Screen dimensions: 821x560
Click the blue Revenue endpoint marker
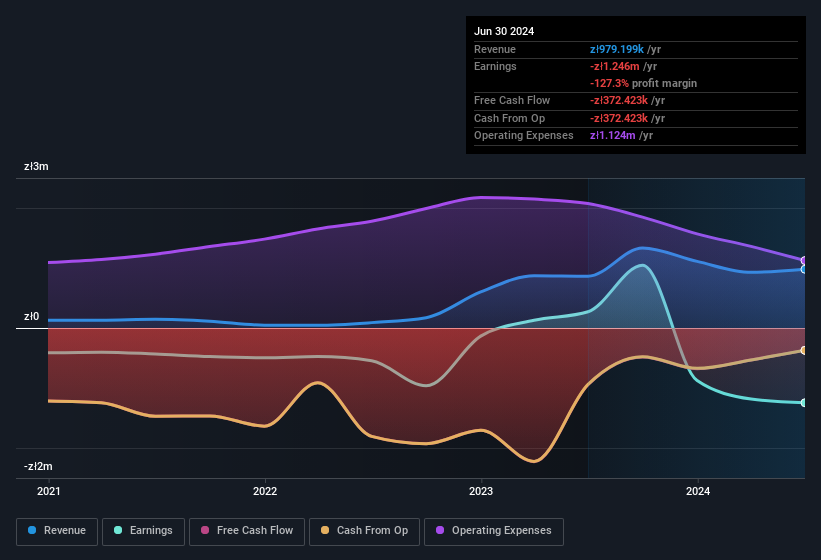click(804, 269)
